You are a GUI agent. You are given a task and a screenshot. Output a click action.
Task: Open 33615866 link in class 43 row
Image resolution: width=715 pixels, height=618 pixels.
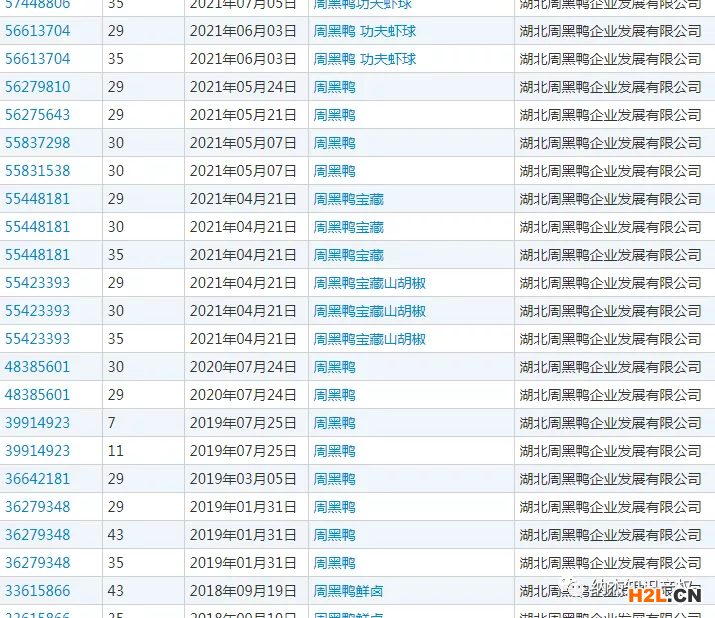coord(37,591)
